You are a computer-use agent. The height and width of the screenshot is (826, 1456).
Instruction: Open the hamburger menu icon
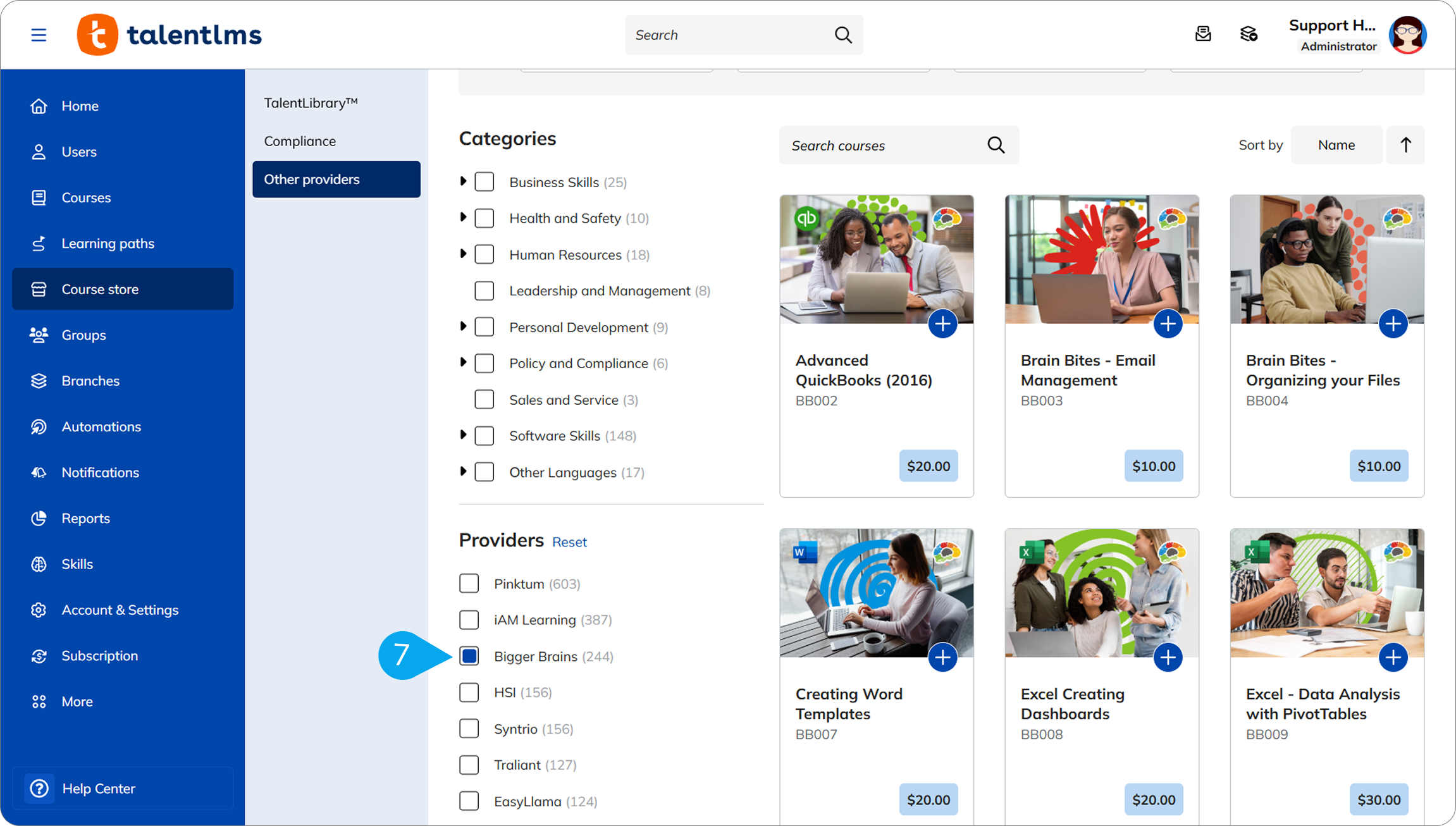click(x=39, y=35)
